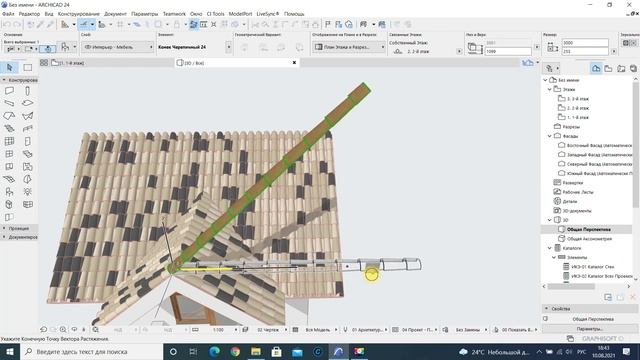Click the Undo arrow in the toolbar

[7, 24]
